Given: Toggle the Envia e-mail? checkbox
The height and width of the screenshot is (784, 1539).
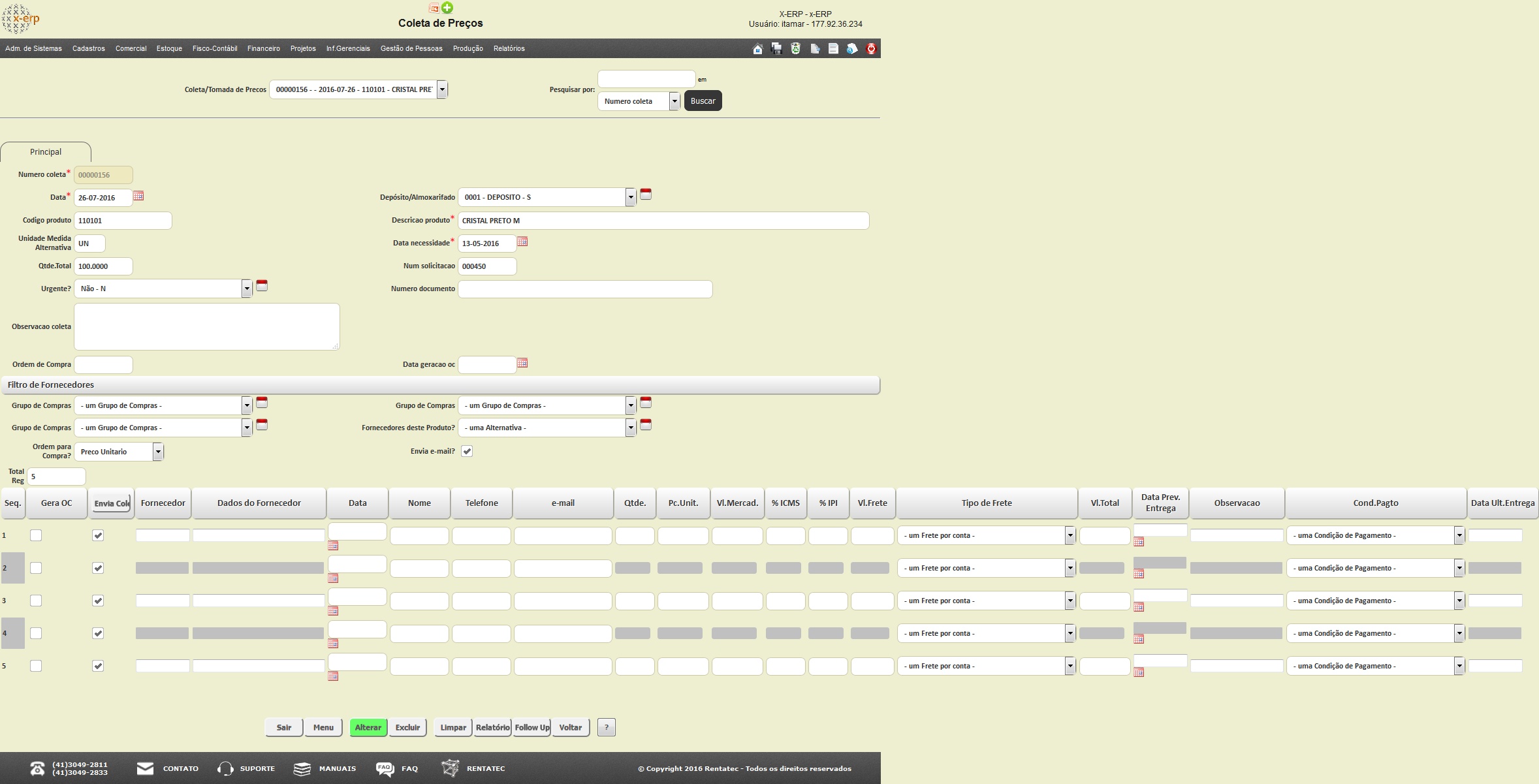Looking at the screenshot, I should tap(467, 451).
